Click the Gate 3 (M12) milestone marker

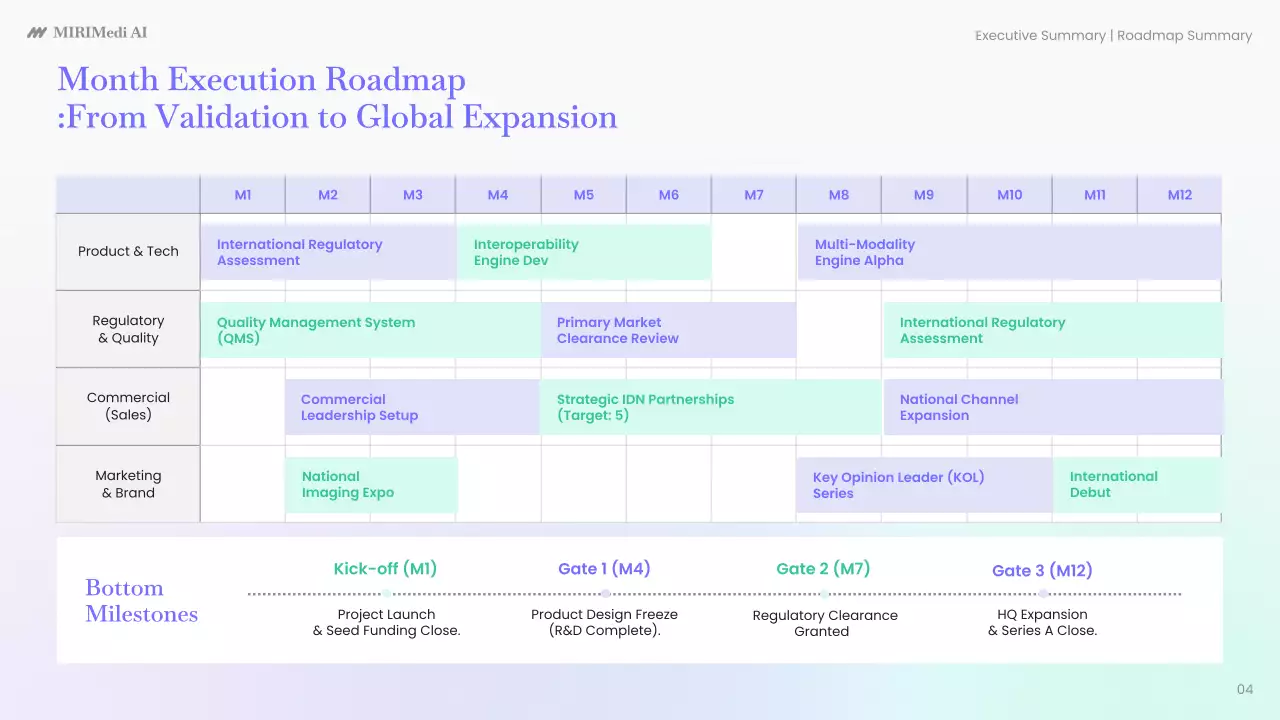(1043, 594)
